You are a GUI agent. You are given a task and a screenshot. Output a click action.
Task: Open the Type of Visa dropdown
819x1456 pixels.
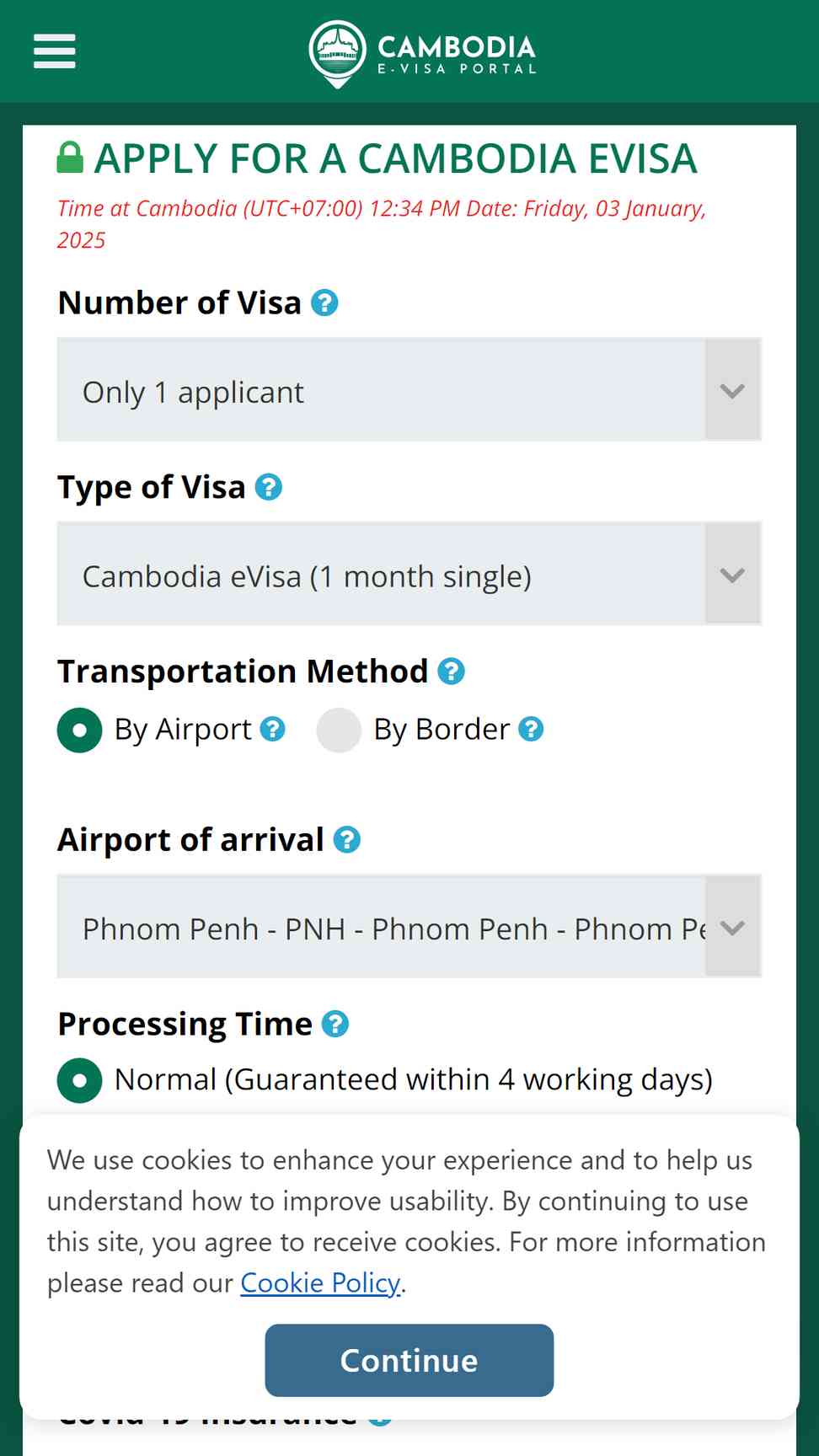409,574
